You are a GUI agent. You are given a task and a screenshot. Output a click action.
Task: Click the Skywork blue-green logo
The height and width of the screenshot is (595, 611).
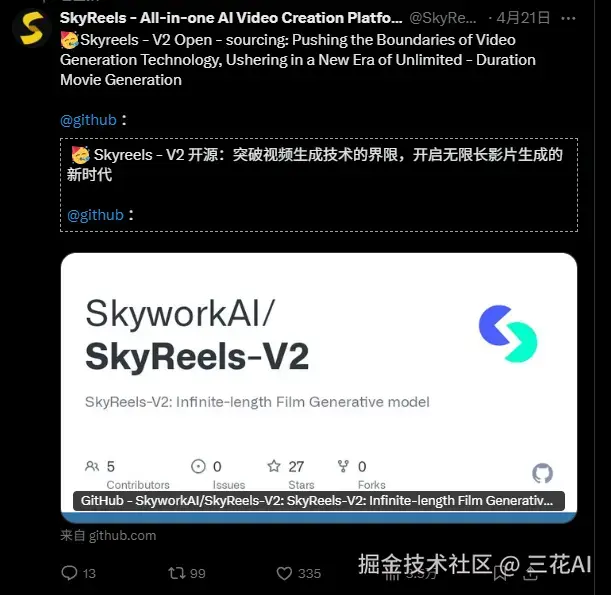pyautogui.click(x=508, y=333)
